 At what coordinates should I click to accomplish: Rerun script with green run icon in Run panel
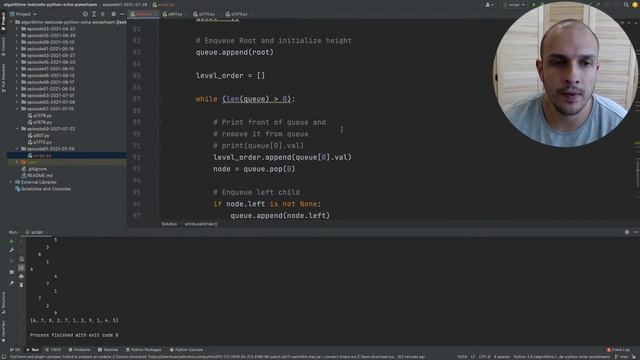pos(11,241)
